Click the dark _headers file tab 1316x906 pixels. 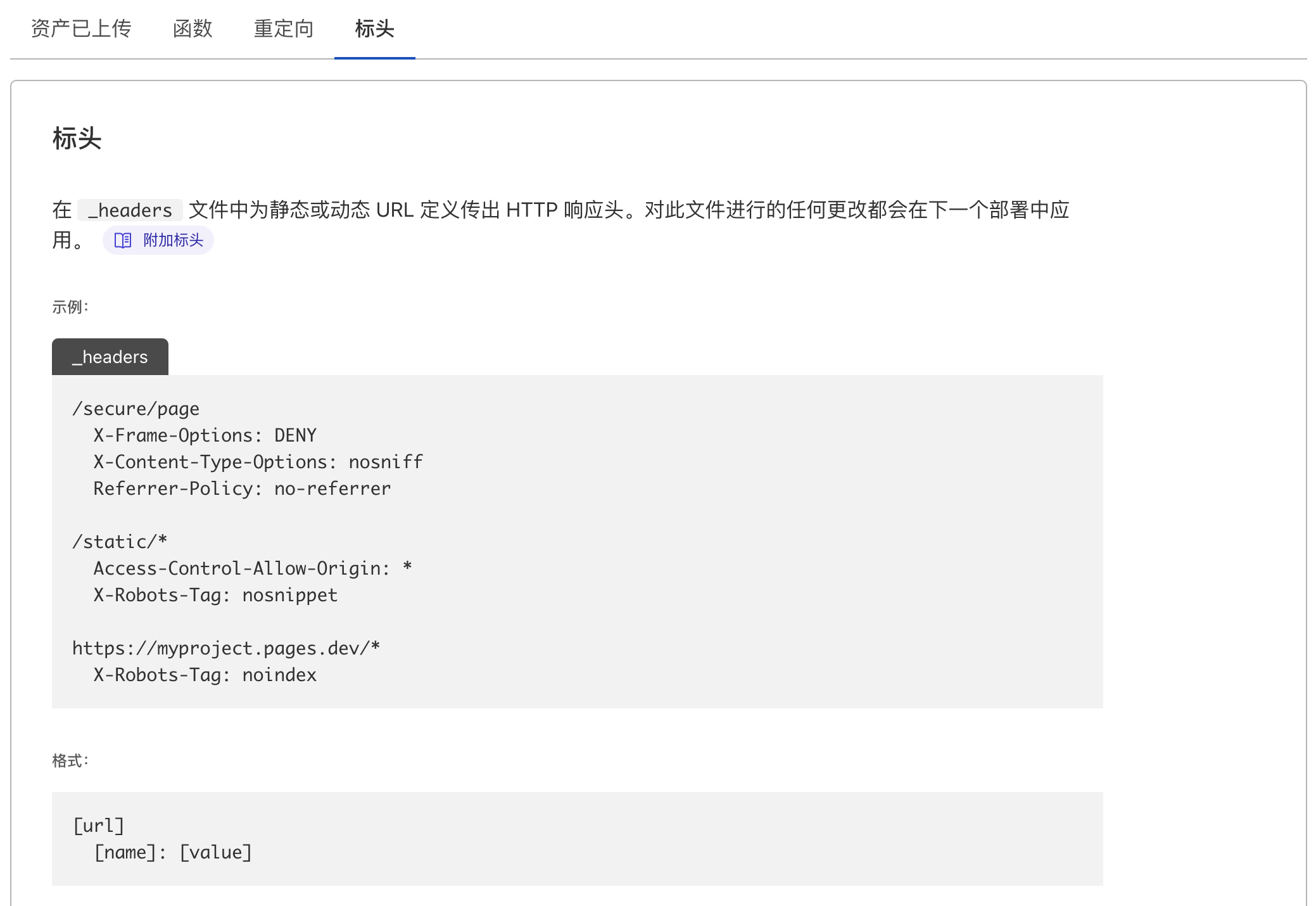pos(110,357)
